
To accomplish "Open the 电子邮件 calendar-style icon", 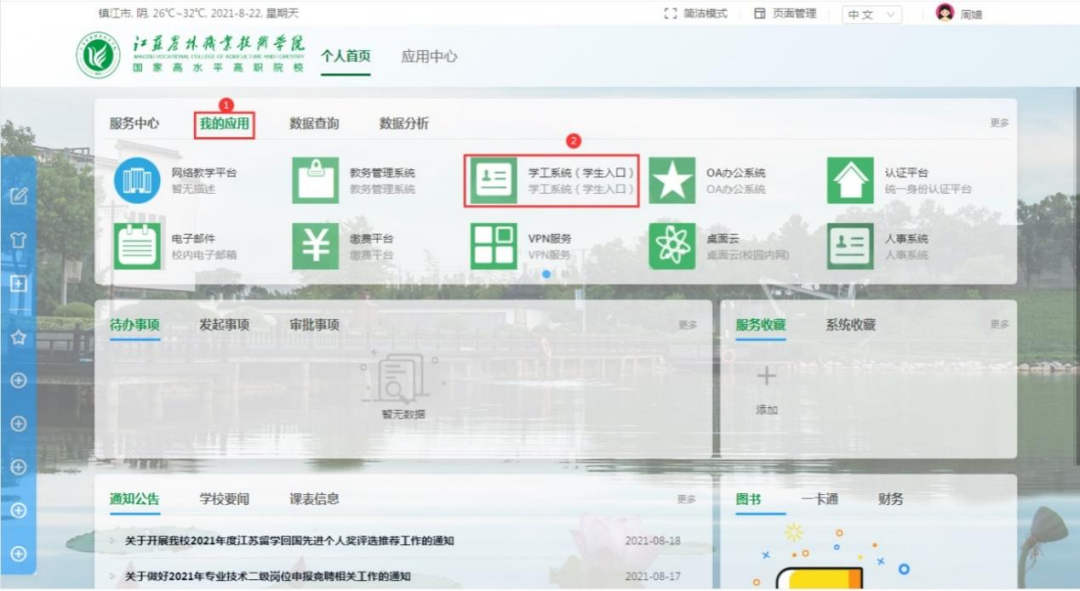I will pos(137,246).
